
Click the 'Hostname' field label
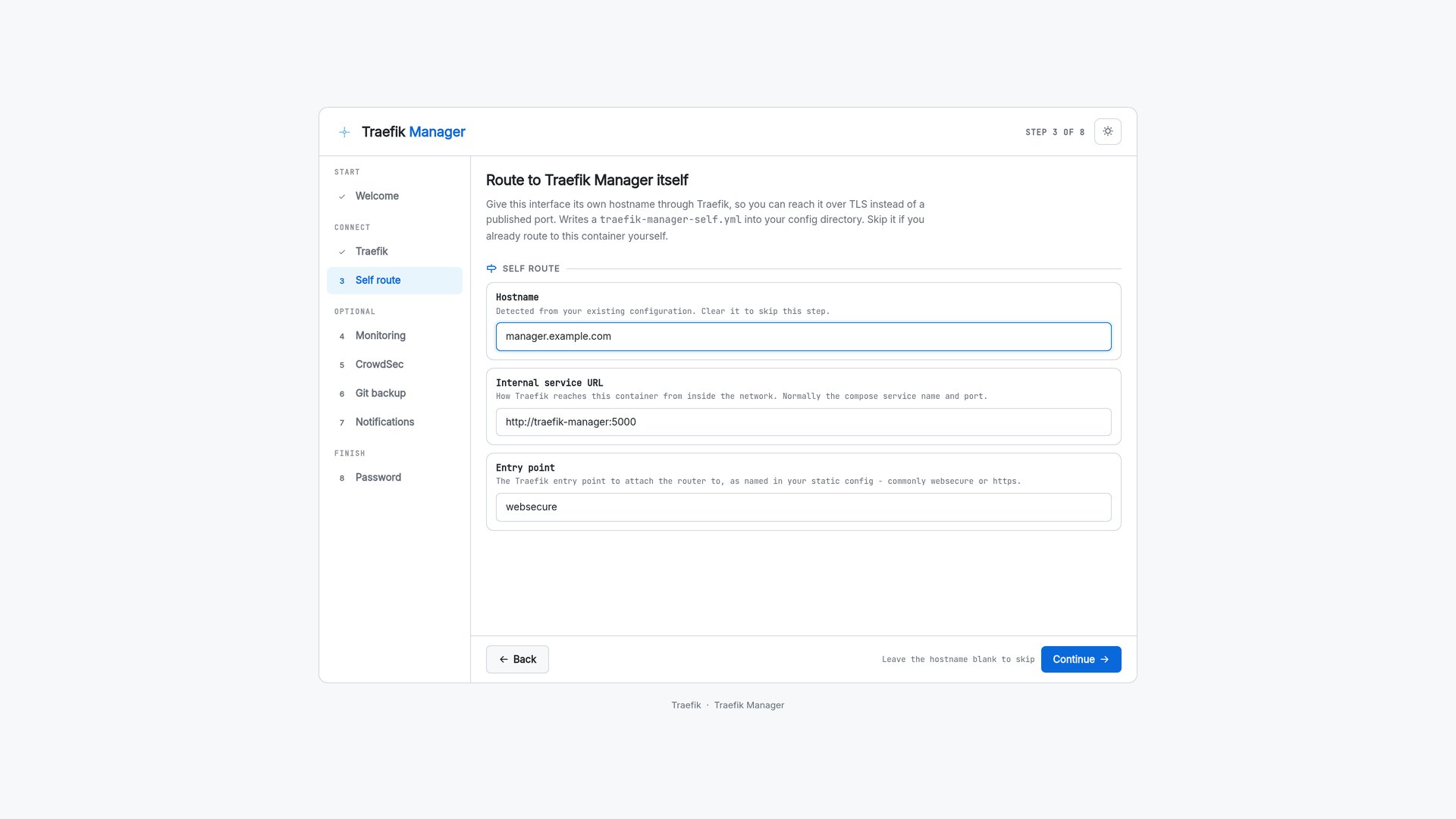(517, 297)
